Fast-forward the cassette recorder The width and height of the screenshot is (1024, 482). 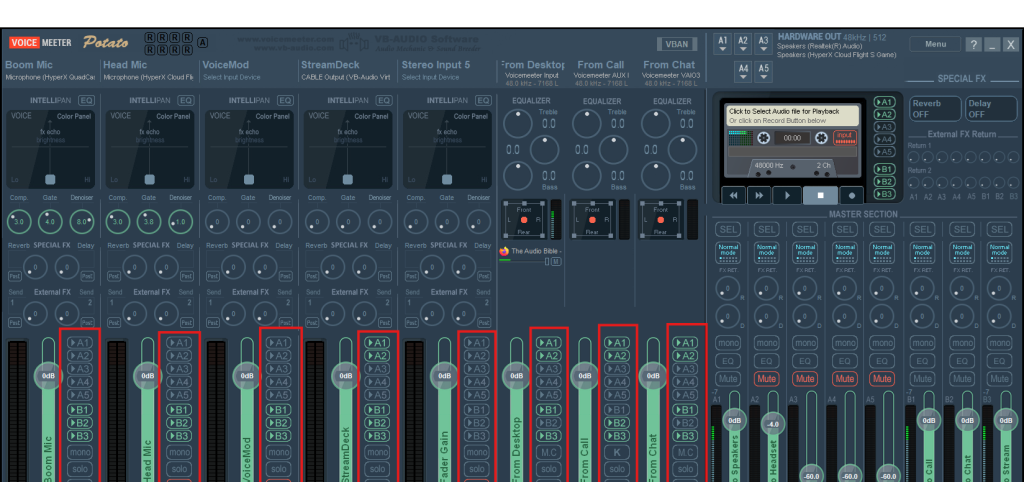(x=759, y=195)
